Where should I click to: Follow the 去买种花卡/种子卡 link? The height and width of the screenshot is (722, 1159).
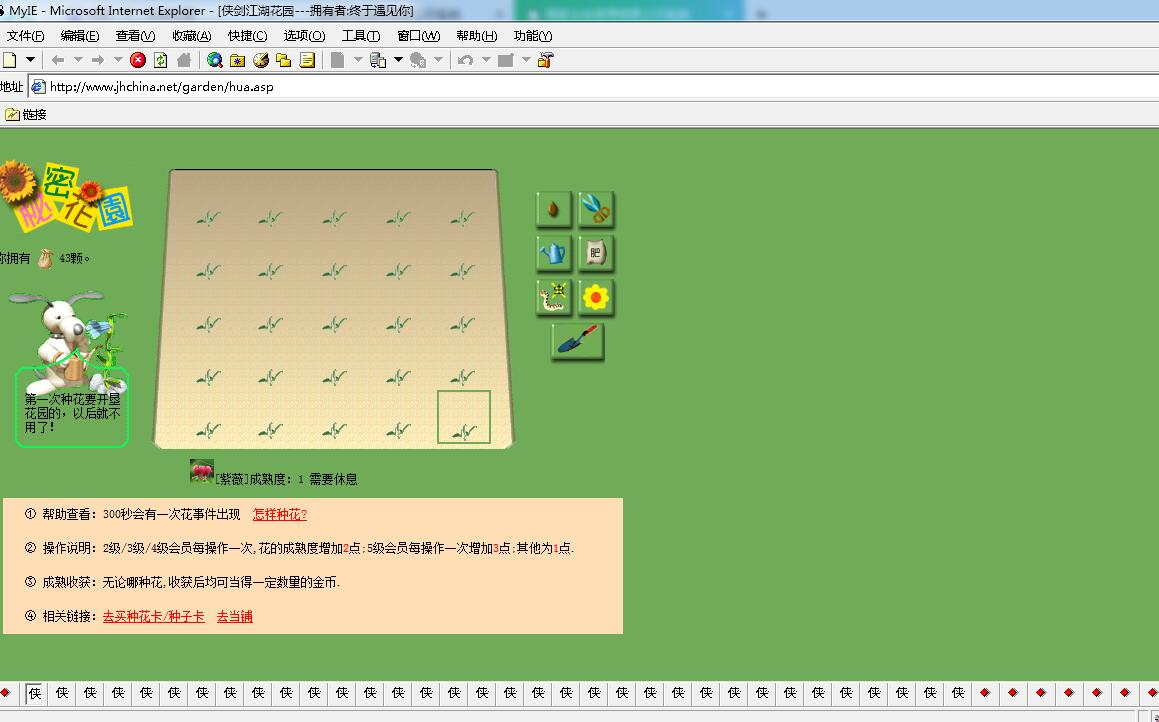pyautogui.click(x=154, y=616)
